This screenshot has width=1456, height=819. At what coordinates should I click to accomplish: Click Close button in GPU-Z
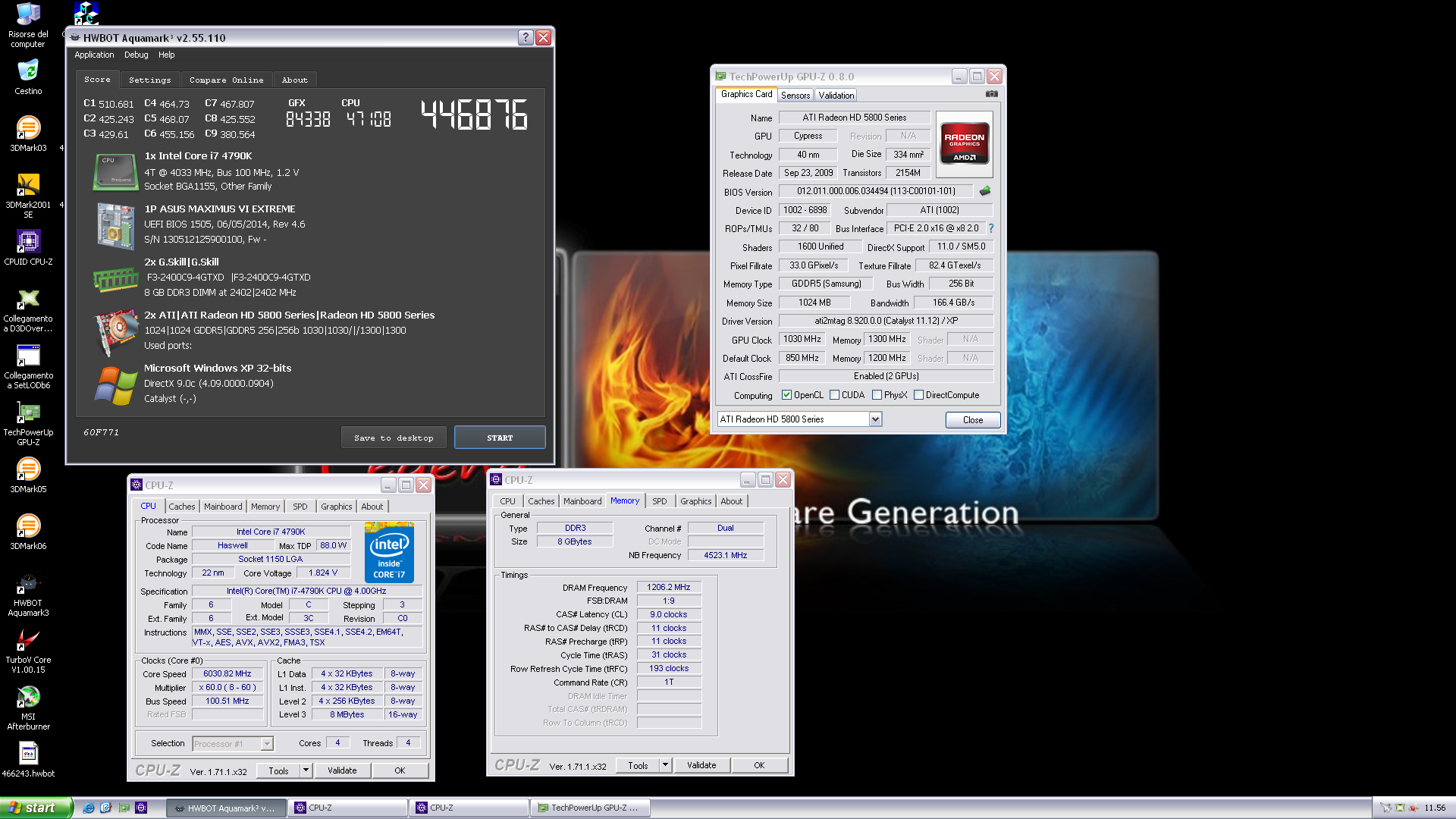[x=973, y=420]
